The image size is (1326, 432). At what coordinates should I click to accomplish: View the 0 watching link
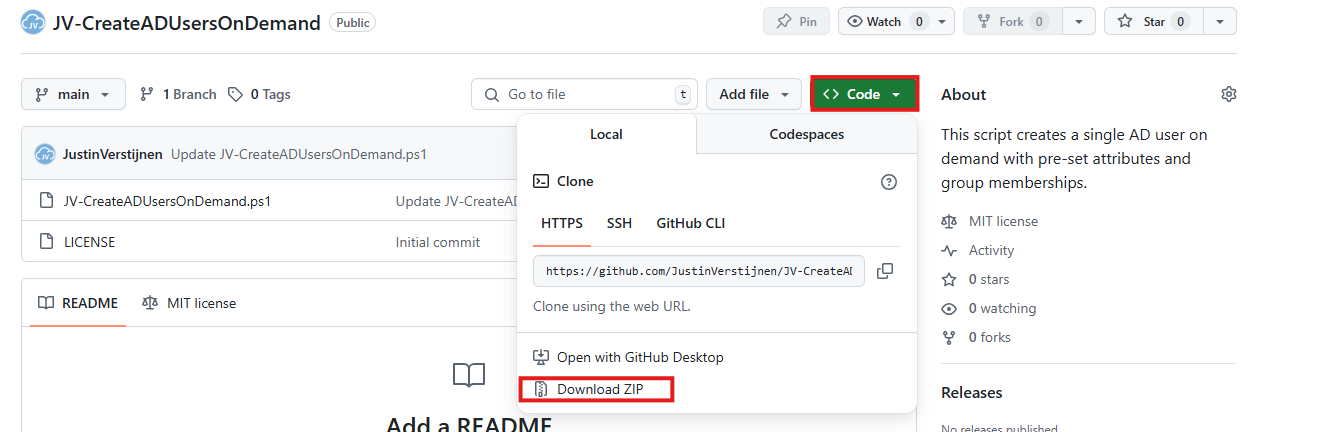tap(1002, 308)
